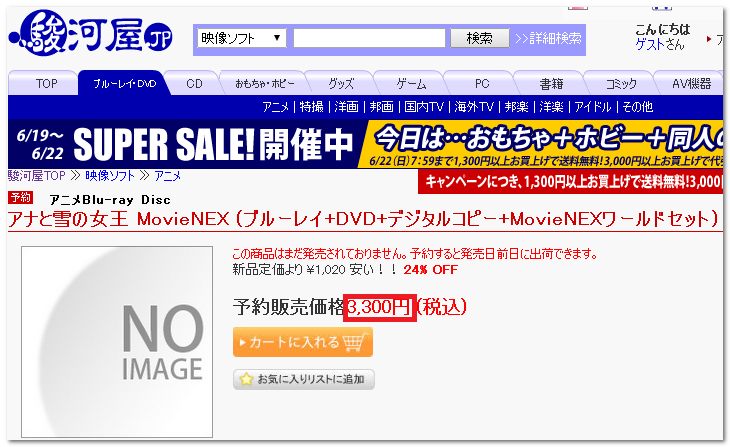Click the 検索 search button

[480, 38]
